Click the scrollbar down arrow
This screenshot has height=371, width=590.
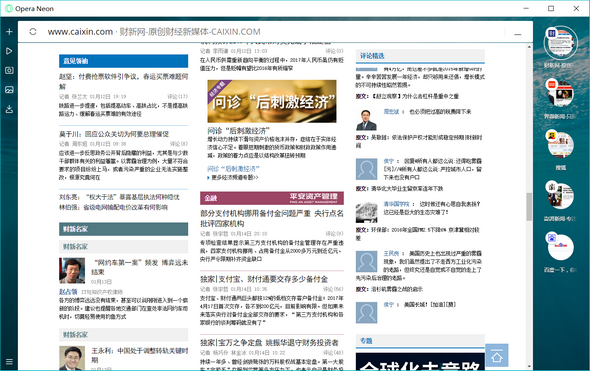pos(529,366)
